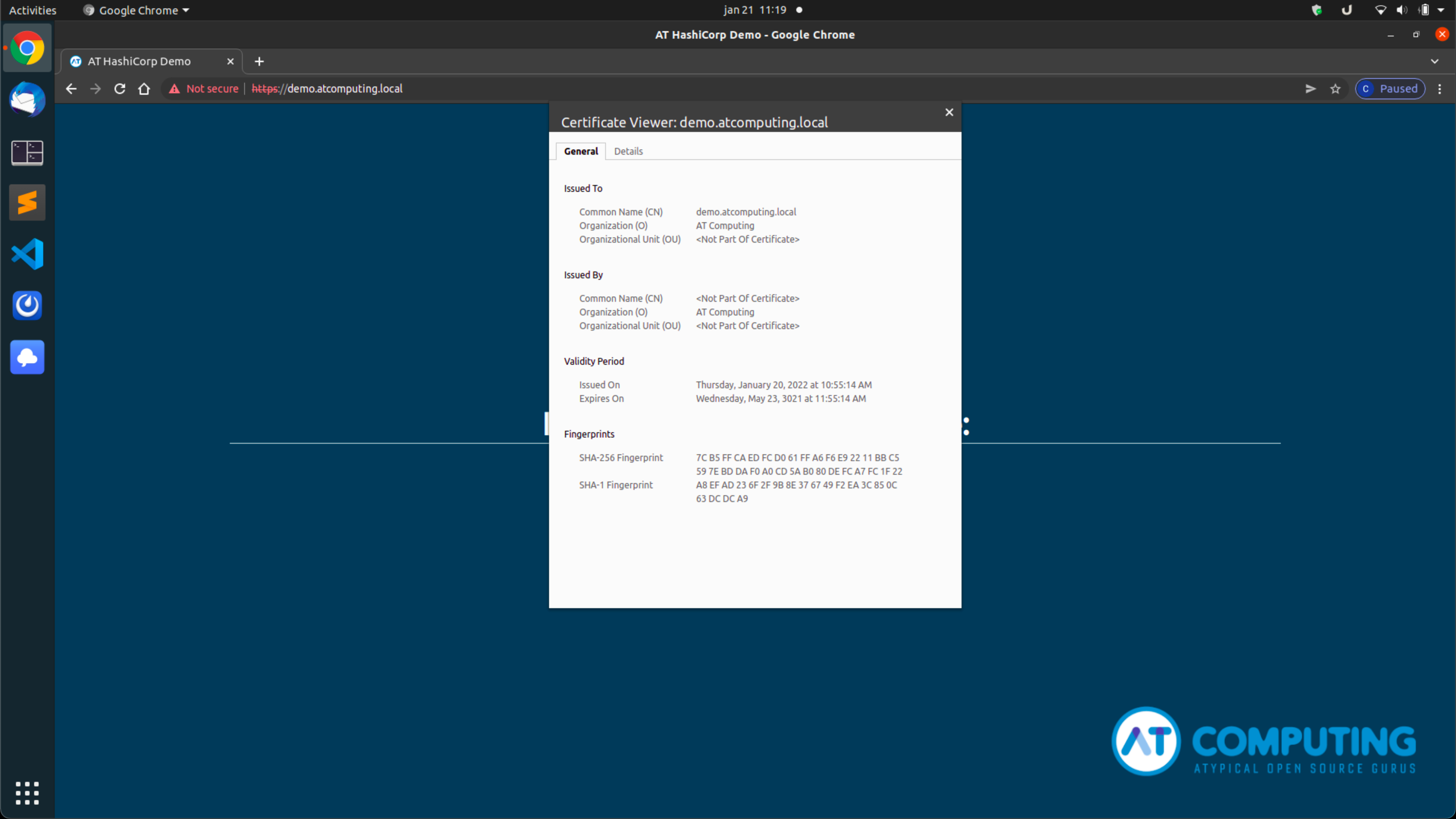This screenshot has height=819, width=1456.
Task: Open Chrome's three-dot menu
Action: (x=1440, y=89)
